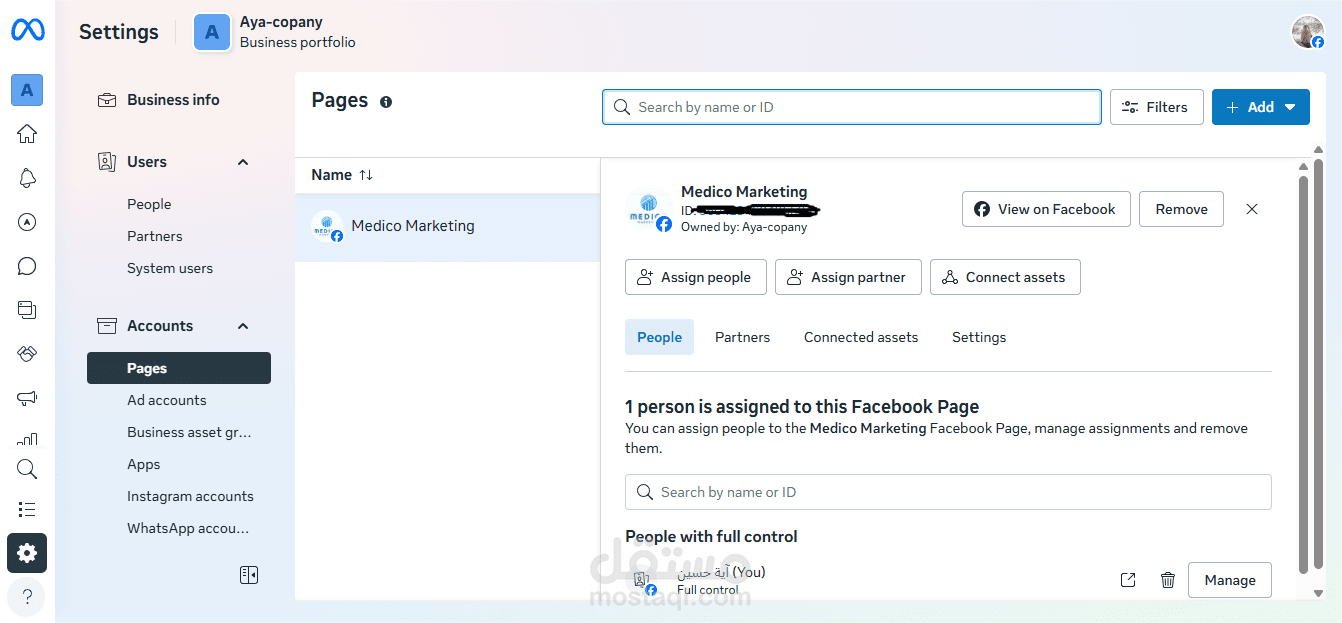The height and width of the screenshot is (623, 1342).
Task: Collapse the settings navigation panel icon
Action: pyautogui.click(x=249, y=575)
